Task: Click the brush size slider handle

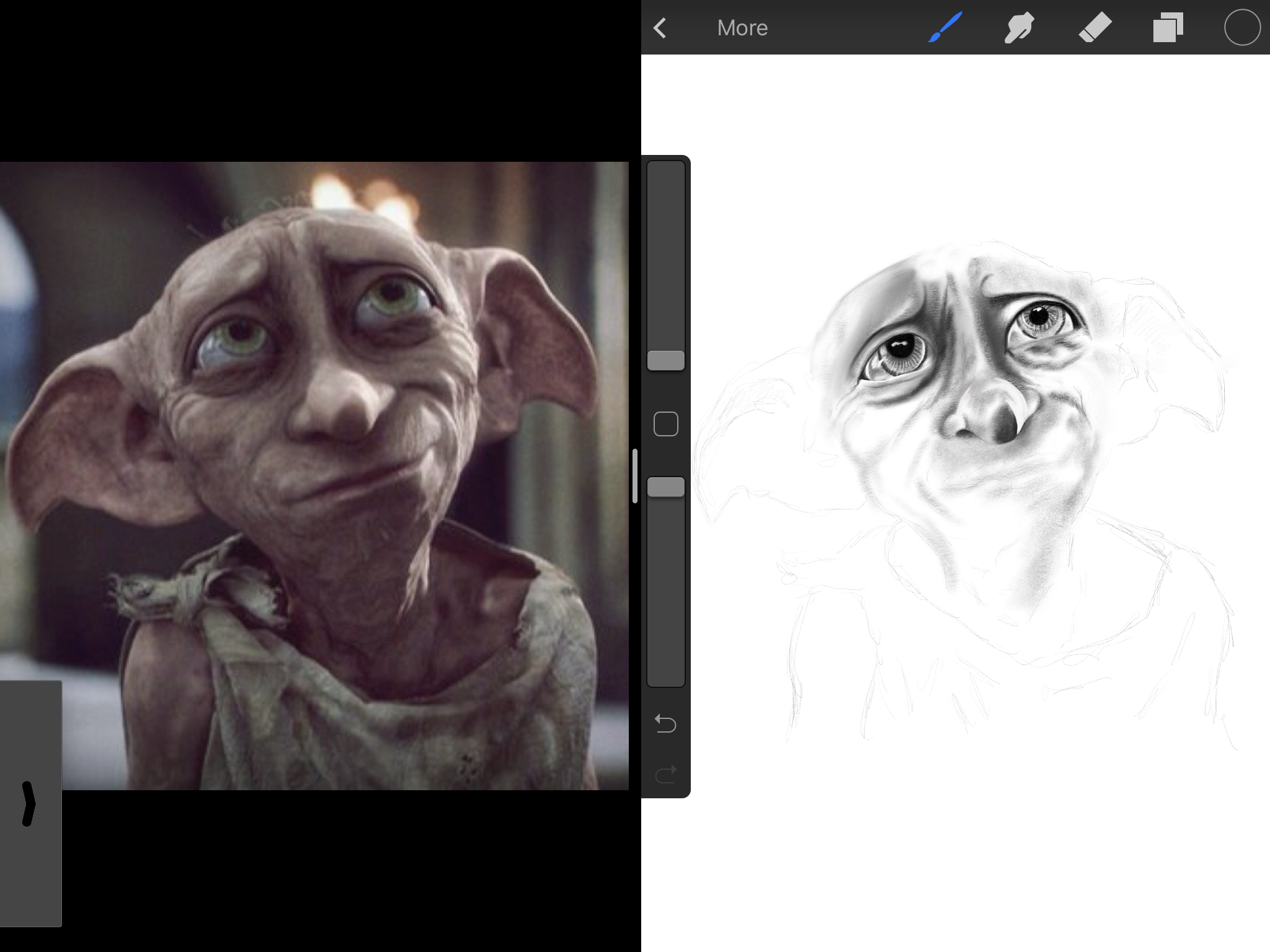Action: coord(666,361)
